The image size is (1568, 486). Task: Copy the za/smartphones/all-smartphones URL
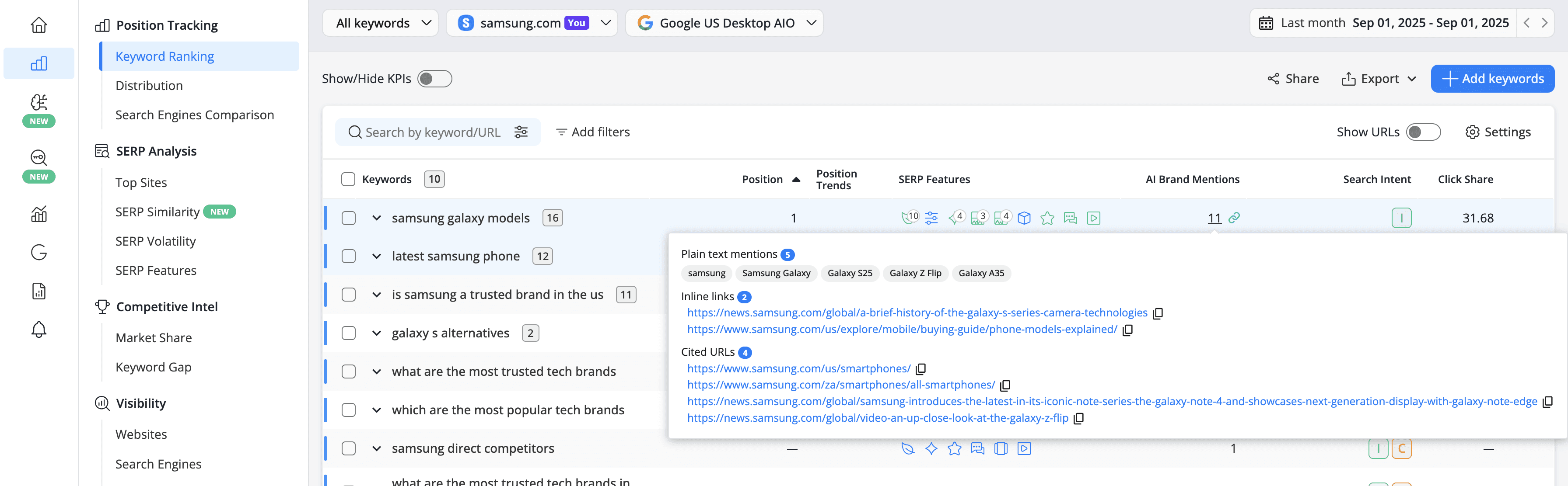(x=1005, y=385)
